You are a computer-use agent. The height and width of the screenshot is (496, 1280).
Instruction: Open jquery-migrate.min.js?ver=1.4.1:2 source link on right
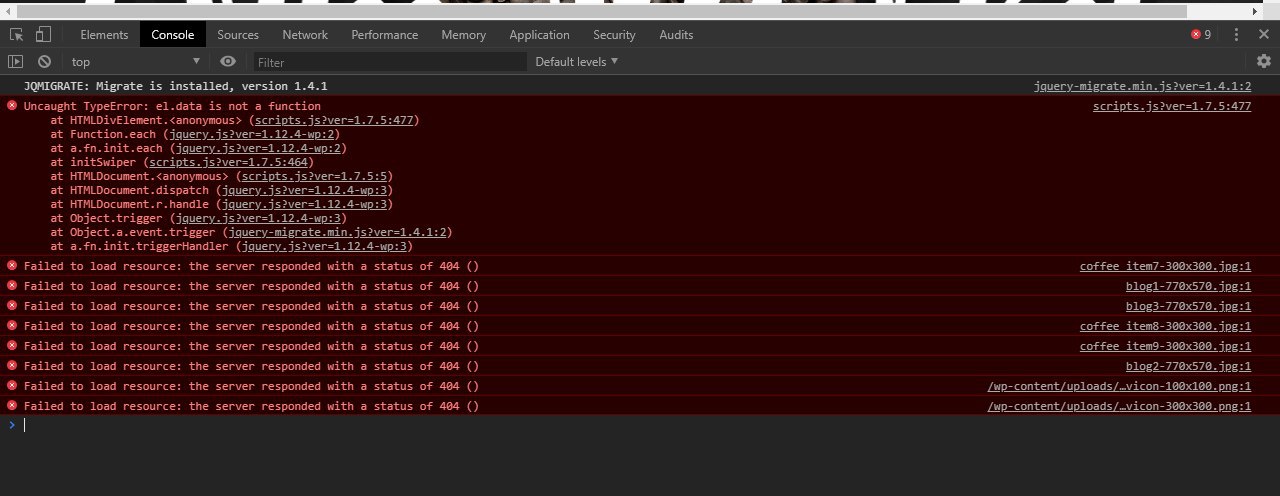[x=1142, y=86]
